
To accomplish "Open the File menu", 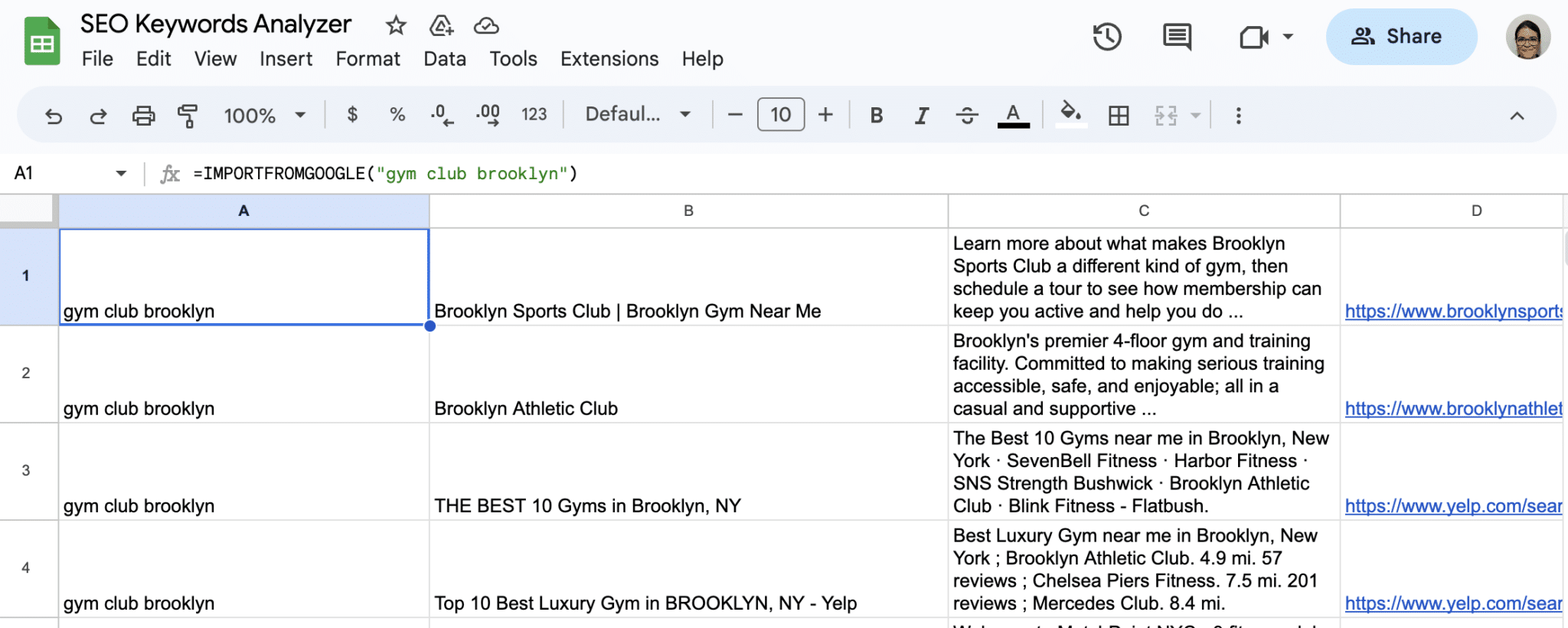I will point(97,59).
